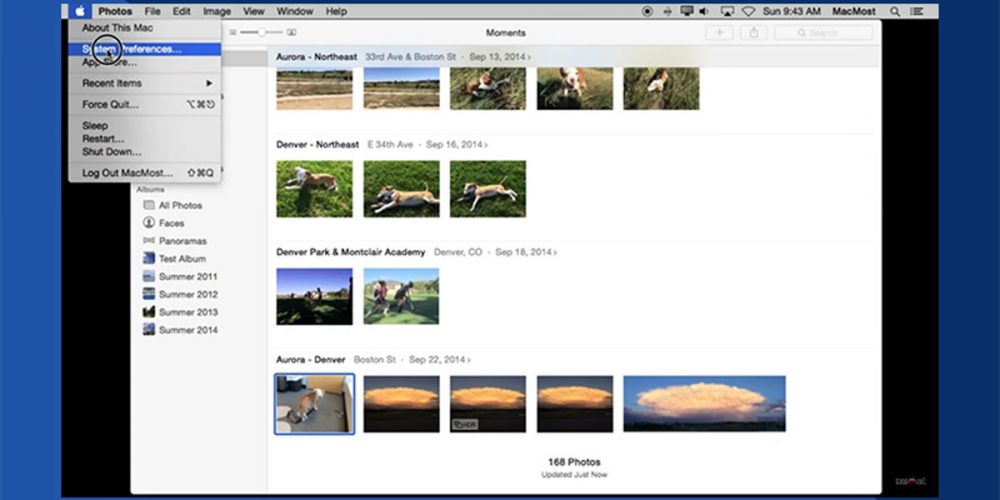Click the Apple logo in the menu bar

(x=80, y=11)
